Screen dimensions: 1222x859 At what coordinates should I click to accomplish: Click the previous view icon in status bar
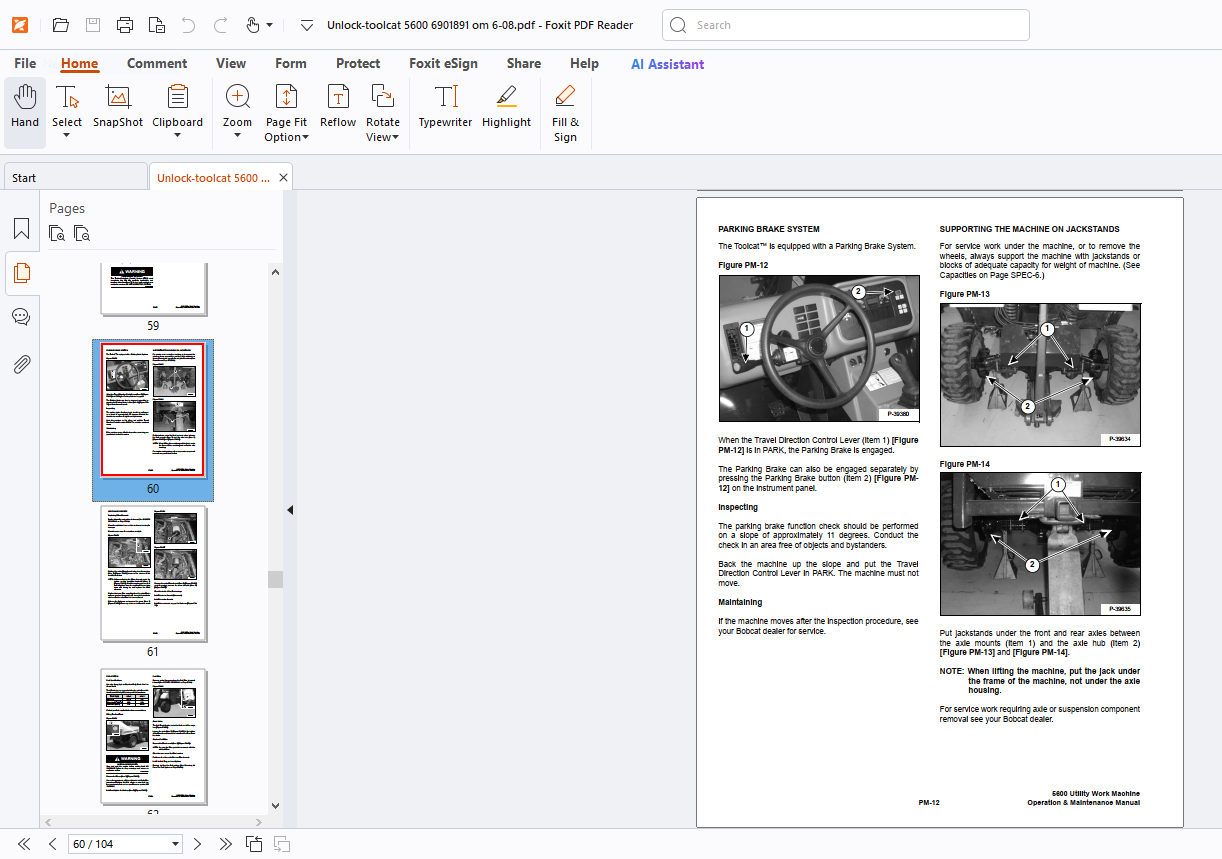[x=254, y=844]
